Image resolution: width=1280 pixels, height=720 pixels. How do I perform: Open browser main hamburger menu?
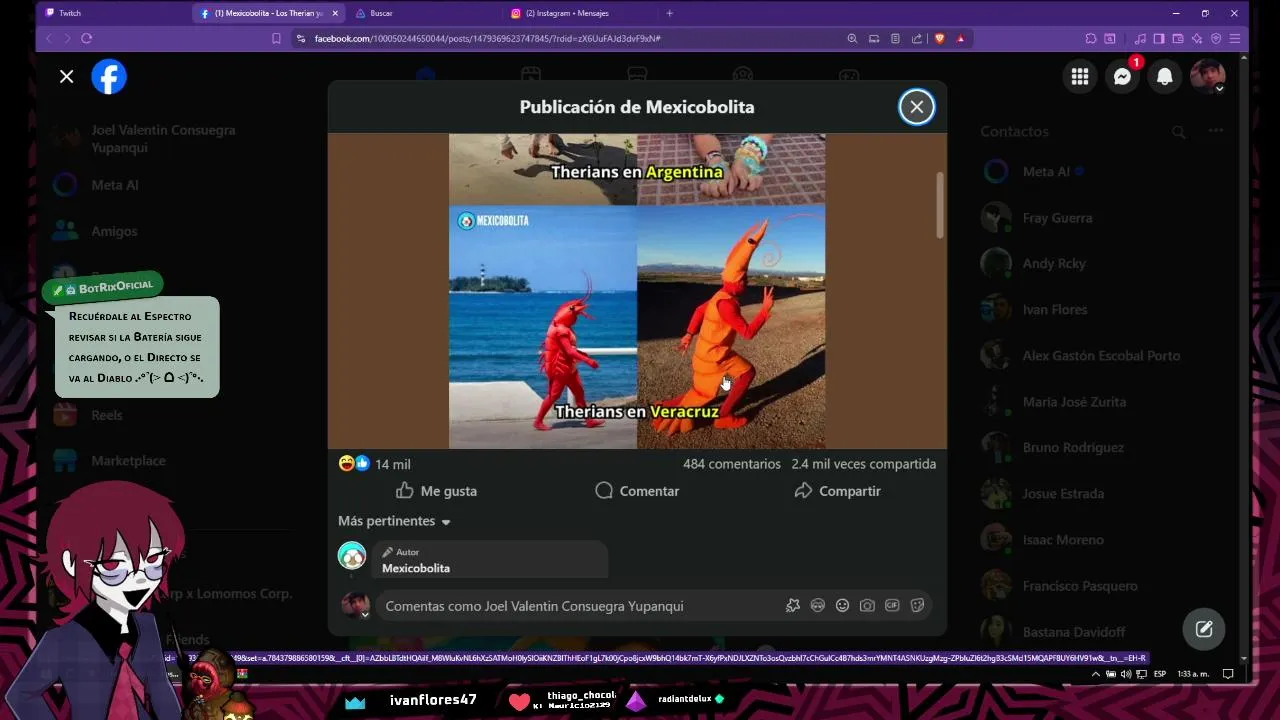[x=1235, y=38]
